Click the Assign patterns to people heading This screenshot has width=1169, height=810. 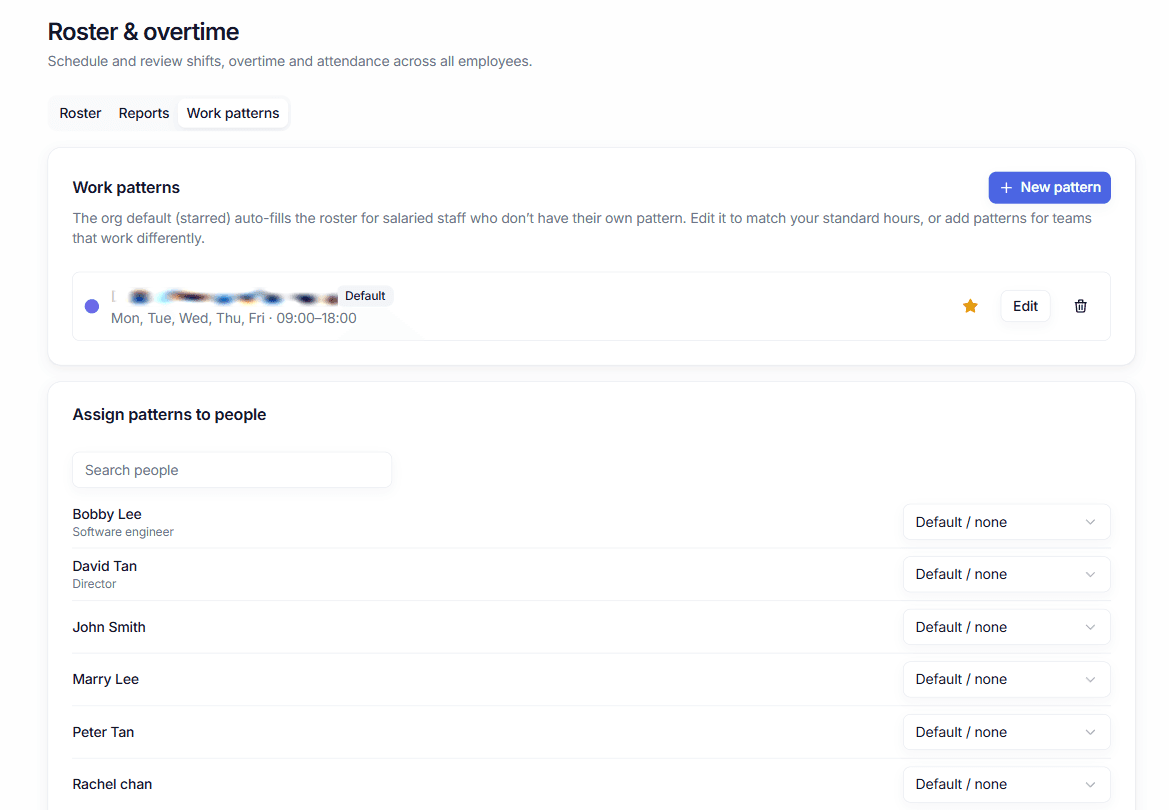(x=169, y=415)
